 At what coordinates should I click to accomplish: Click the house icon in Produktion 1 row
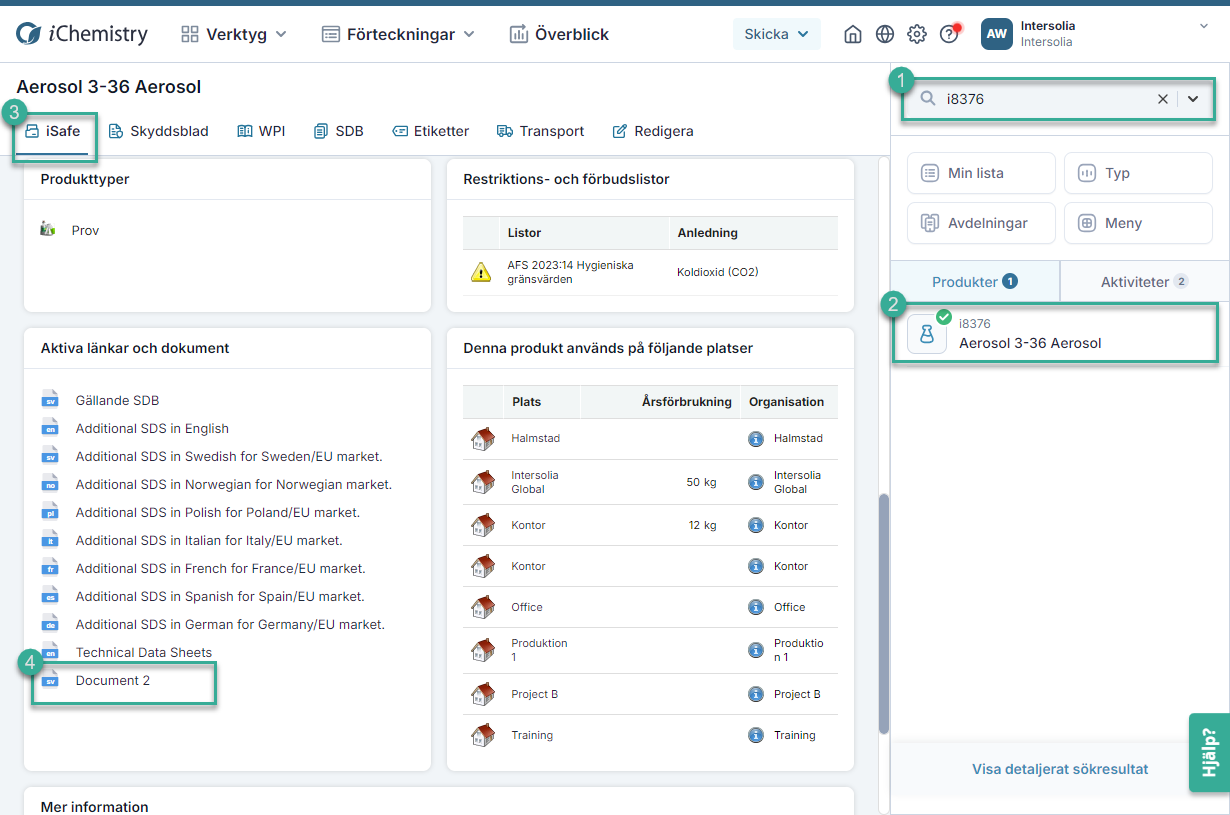coord(483,650)
